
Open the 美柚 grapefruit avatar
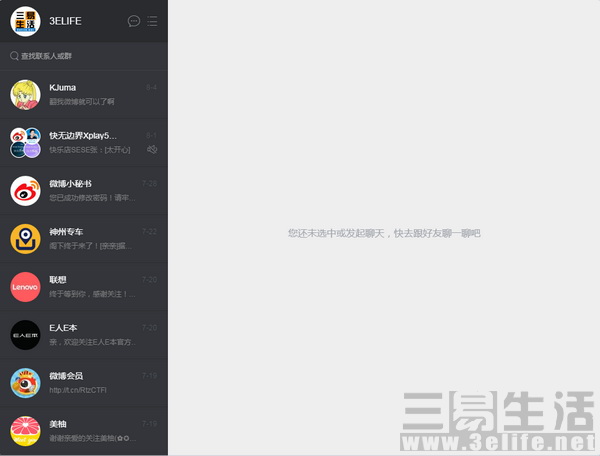pos(25,431)
